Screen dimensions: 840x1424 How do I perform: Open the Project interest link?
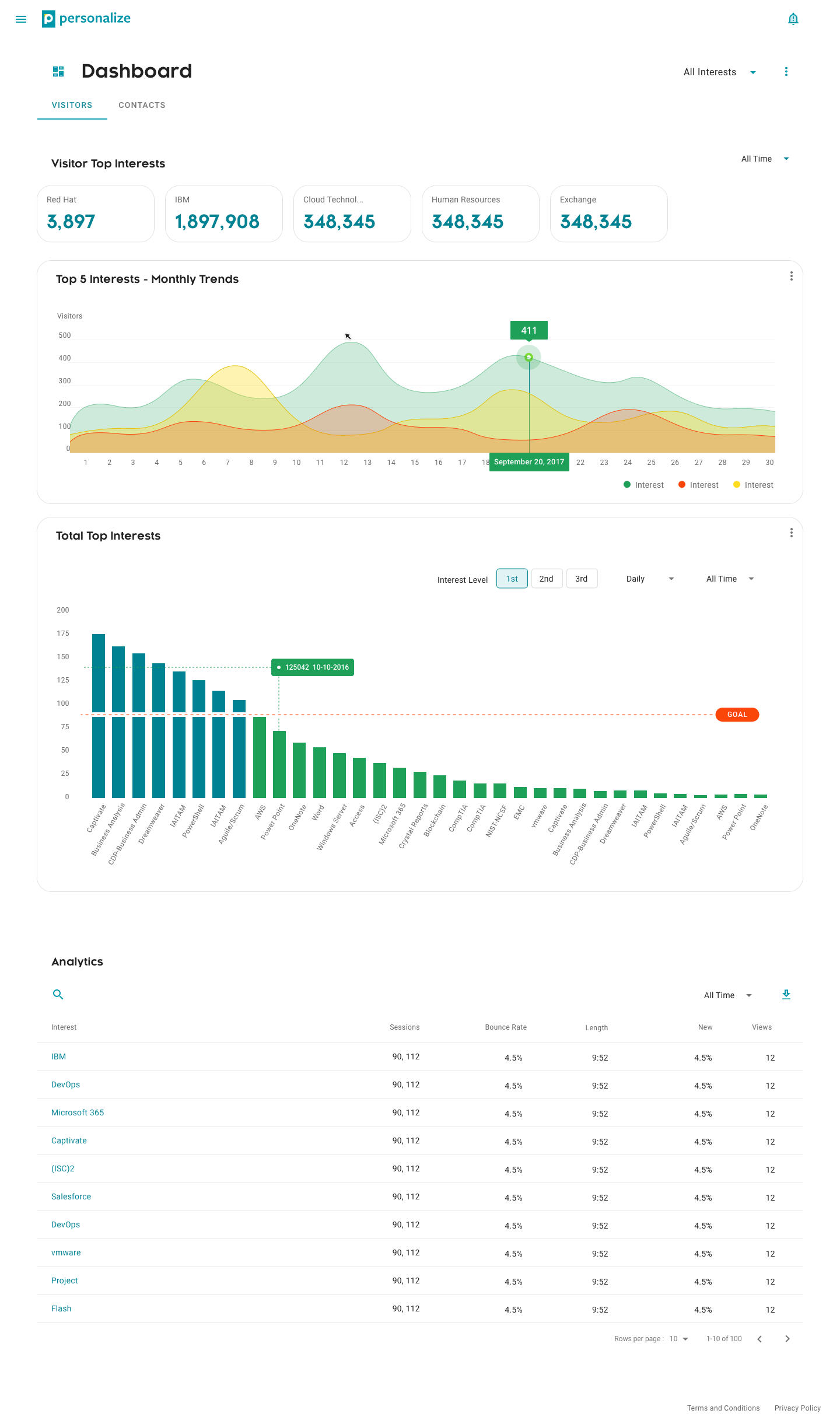click(65, 1280)
